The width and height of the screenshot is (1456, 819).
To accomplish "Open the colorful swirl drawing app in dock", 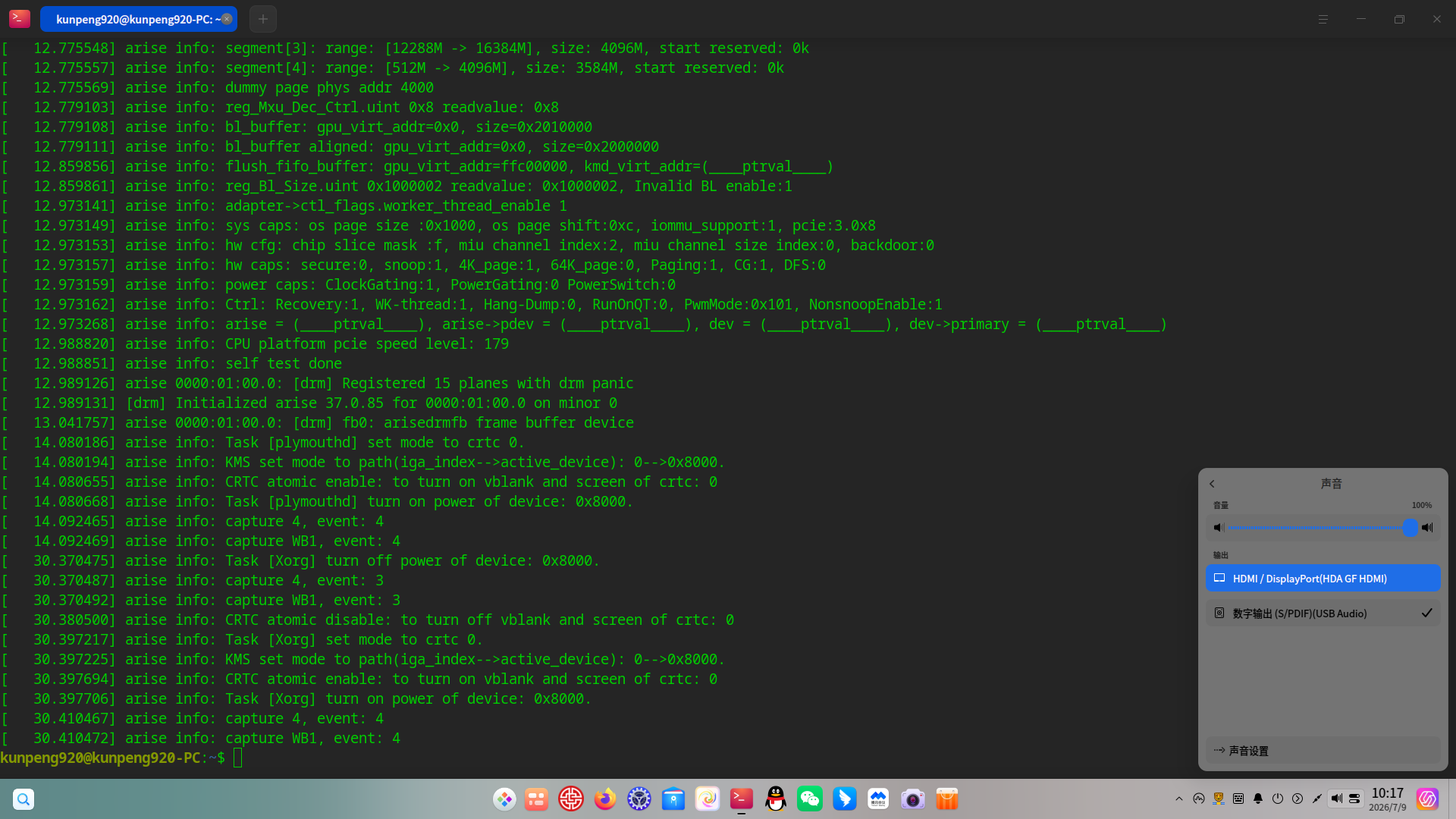I will [708, 799].
